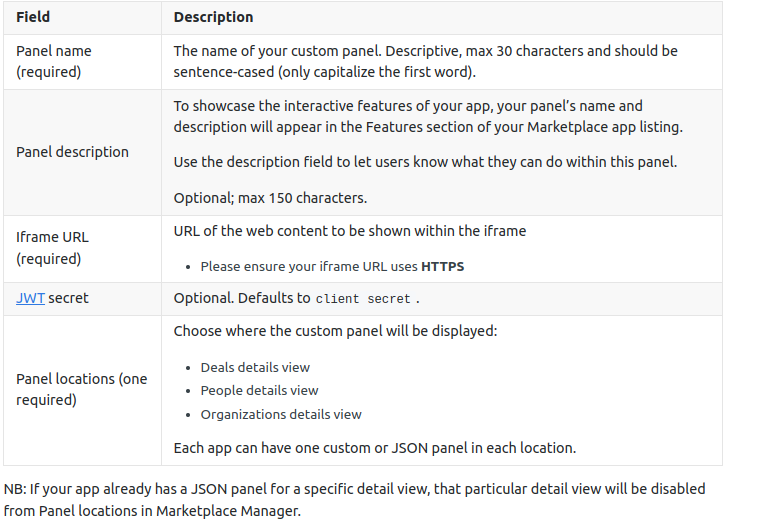
Task: Click the bold HTTPS text
Action: [442, 267]
